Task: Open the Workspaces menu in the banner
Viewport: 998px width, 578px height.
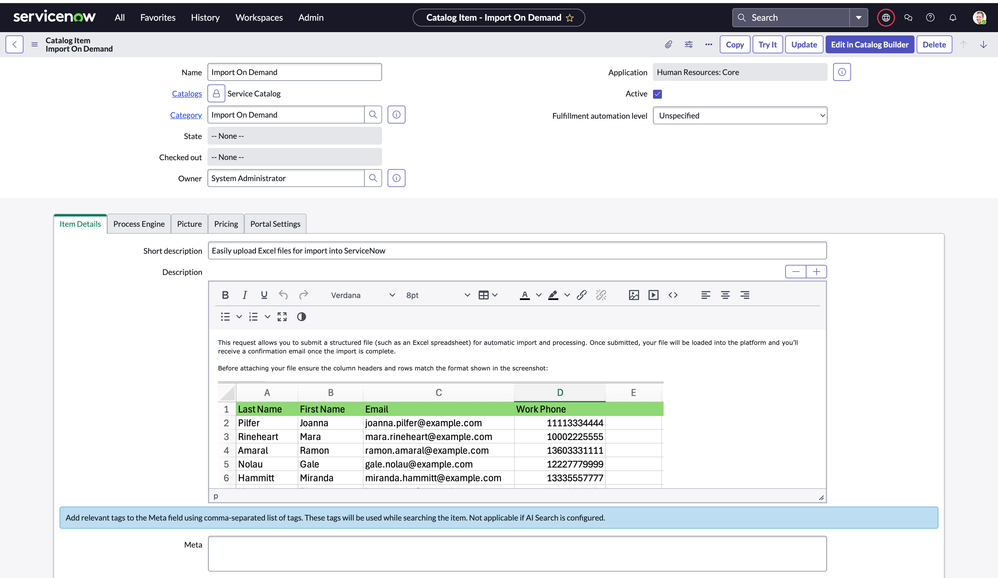Action: (259, 17)
